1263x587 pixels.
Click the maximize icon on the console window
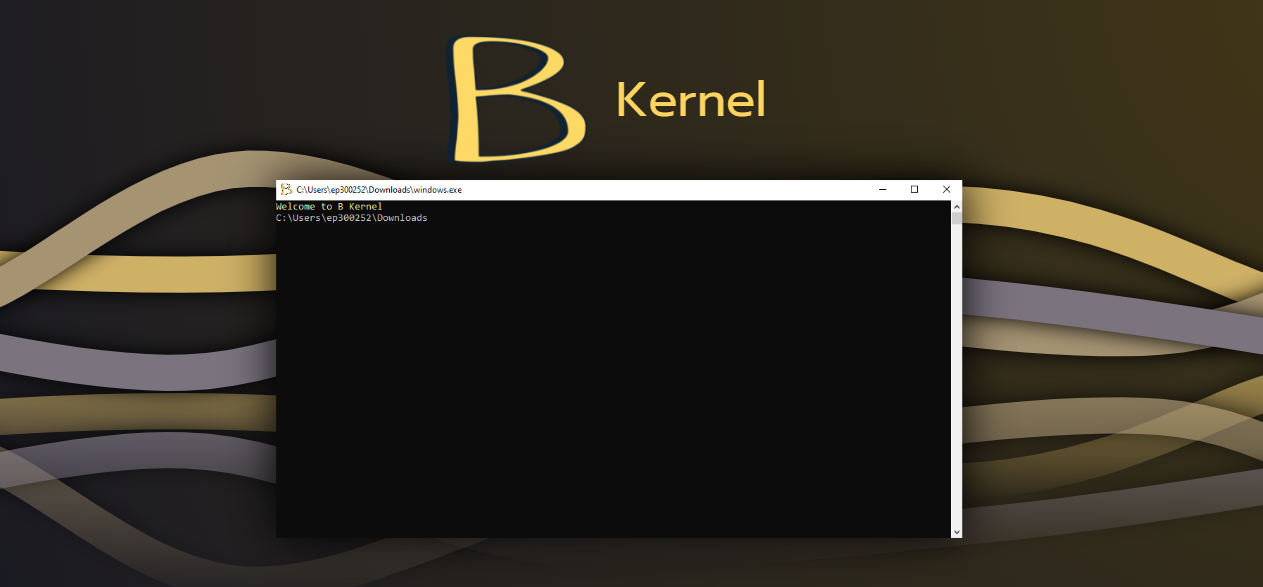[x=913, y=189]
